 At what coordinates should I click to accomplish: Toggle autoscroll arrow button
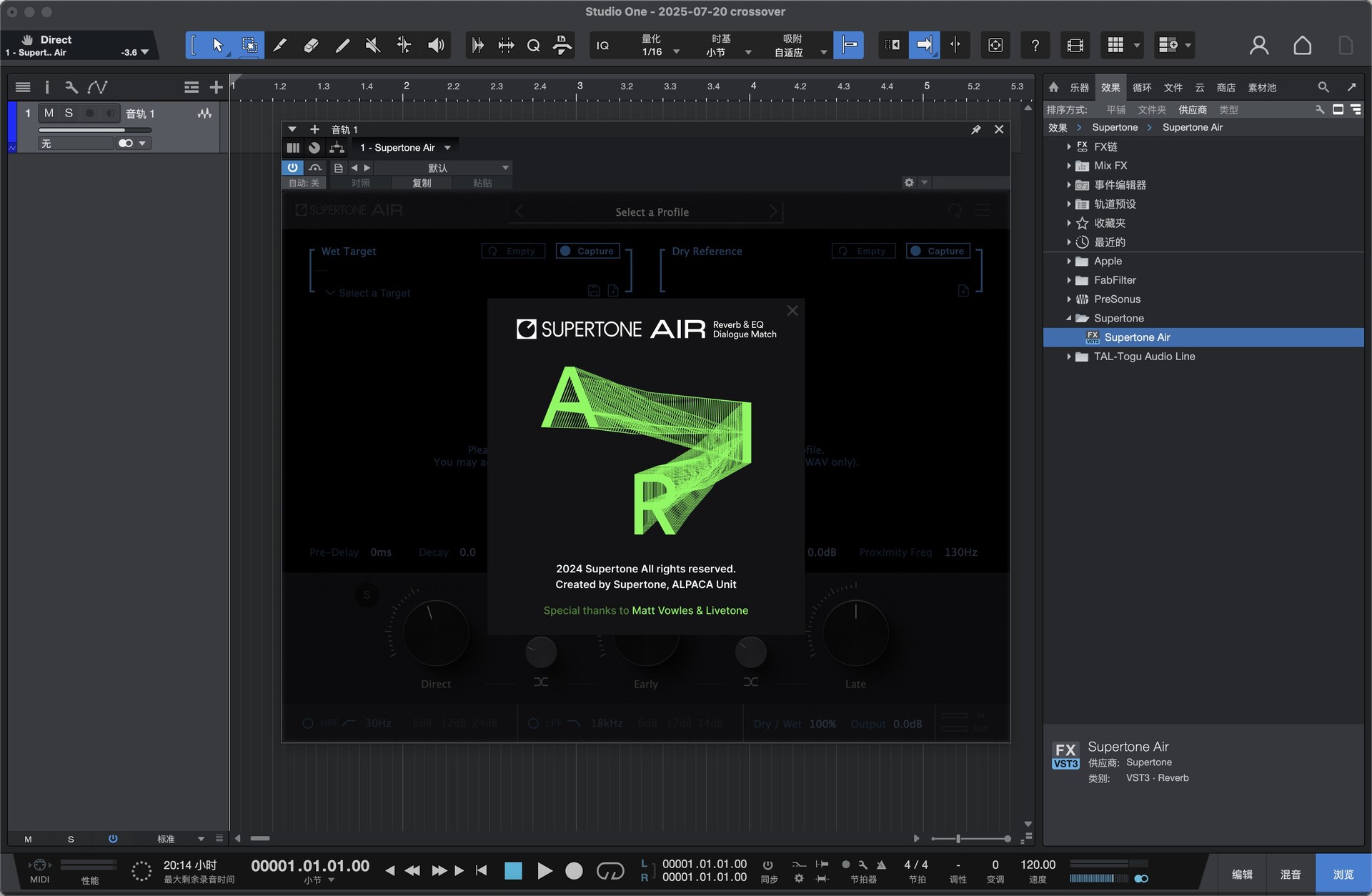pos(924,46)
